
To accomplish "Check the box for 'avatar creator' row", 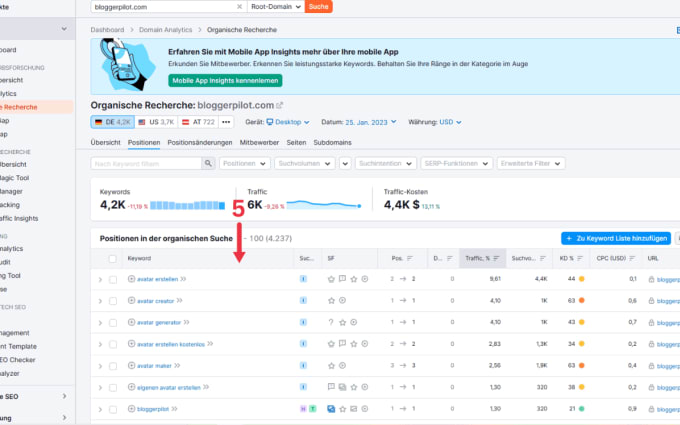I will (x=113, y=301).
